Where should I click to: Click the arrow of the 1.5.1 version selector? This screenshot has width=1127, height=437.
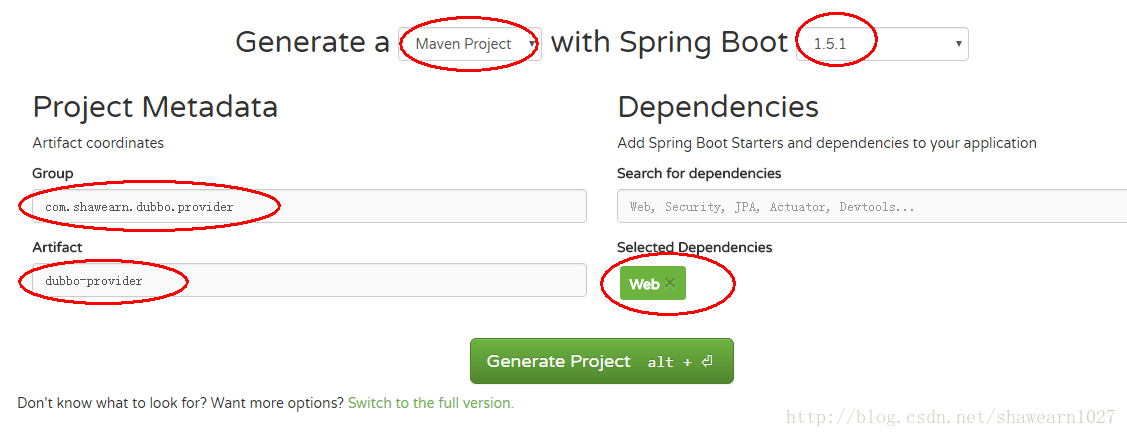click(958, 44)
